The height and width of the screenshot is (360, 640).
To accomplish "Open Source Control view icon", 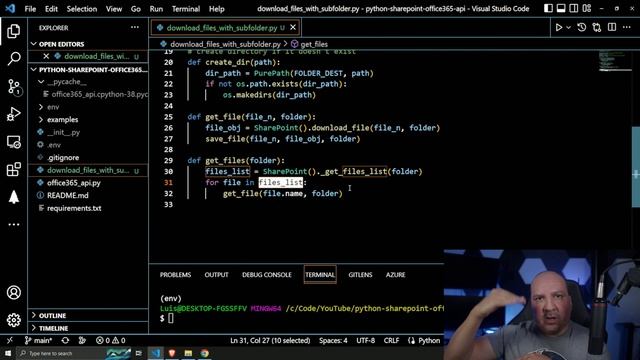I will coord(13,87).
